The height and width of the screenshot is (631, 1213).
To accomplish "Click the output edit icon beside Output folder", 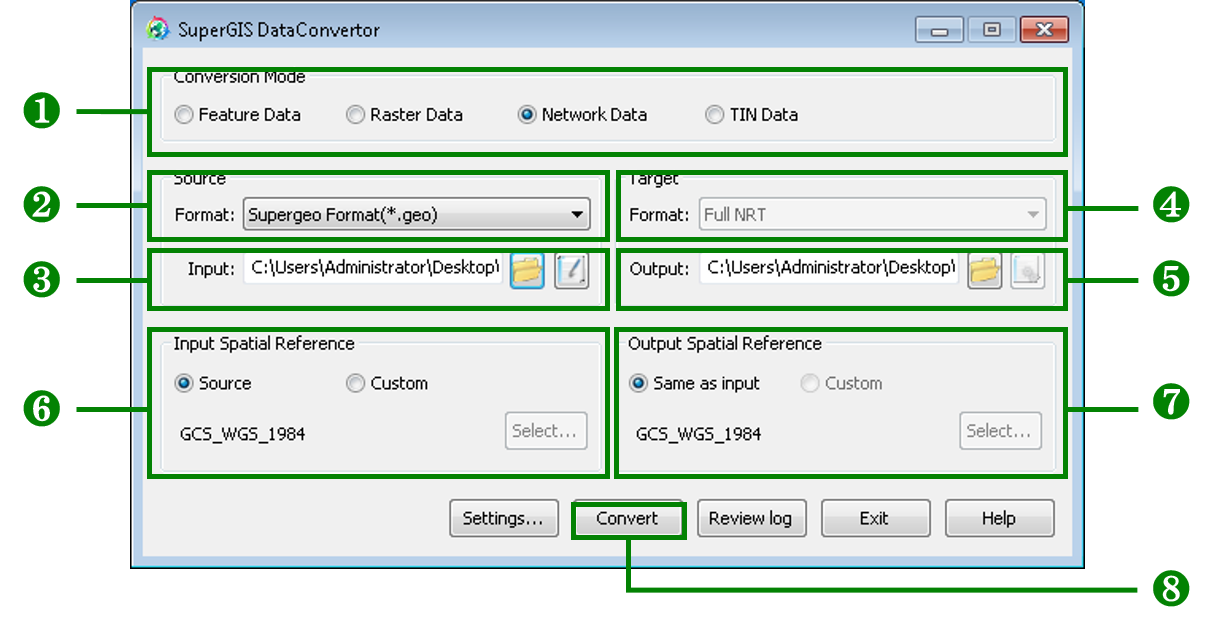I will point(1028,270).
